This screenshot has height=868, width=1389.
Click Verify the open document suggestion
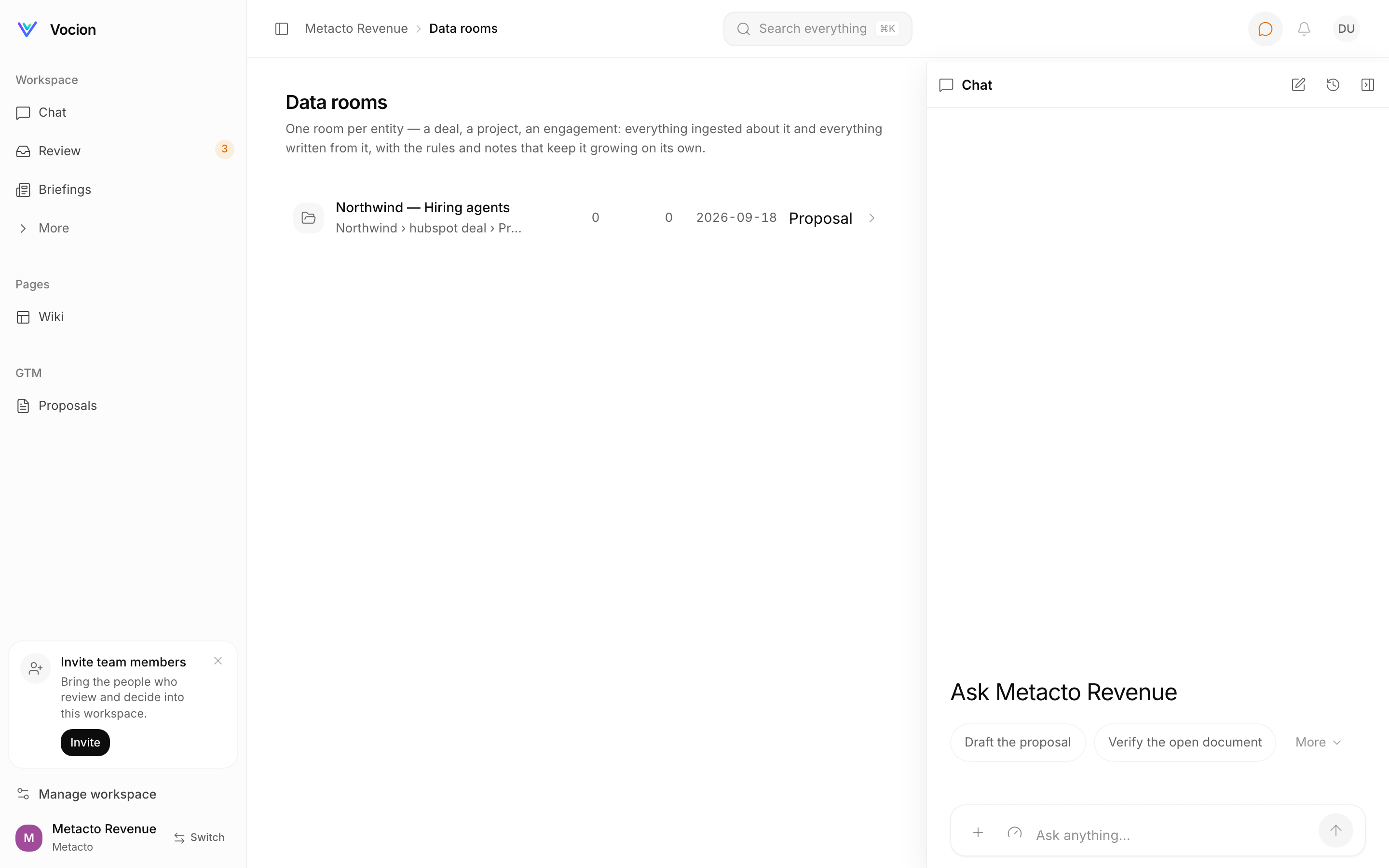point(1185,742)
